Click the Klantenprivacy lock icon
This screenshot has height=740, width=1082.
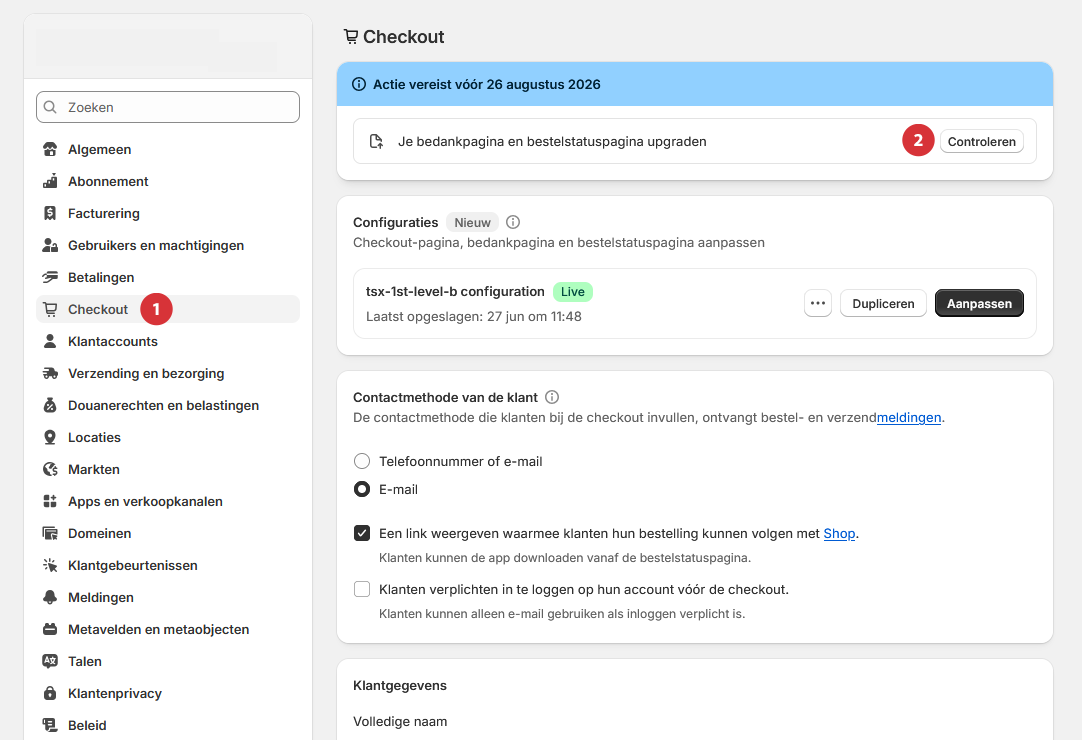(x=48, y=693)
